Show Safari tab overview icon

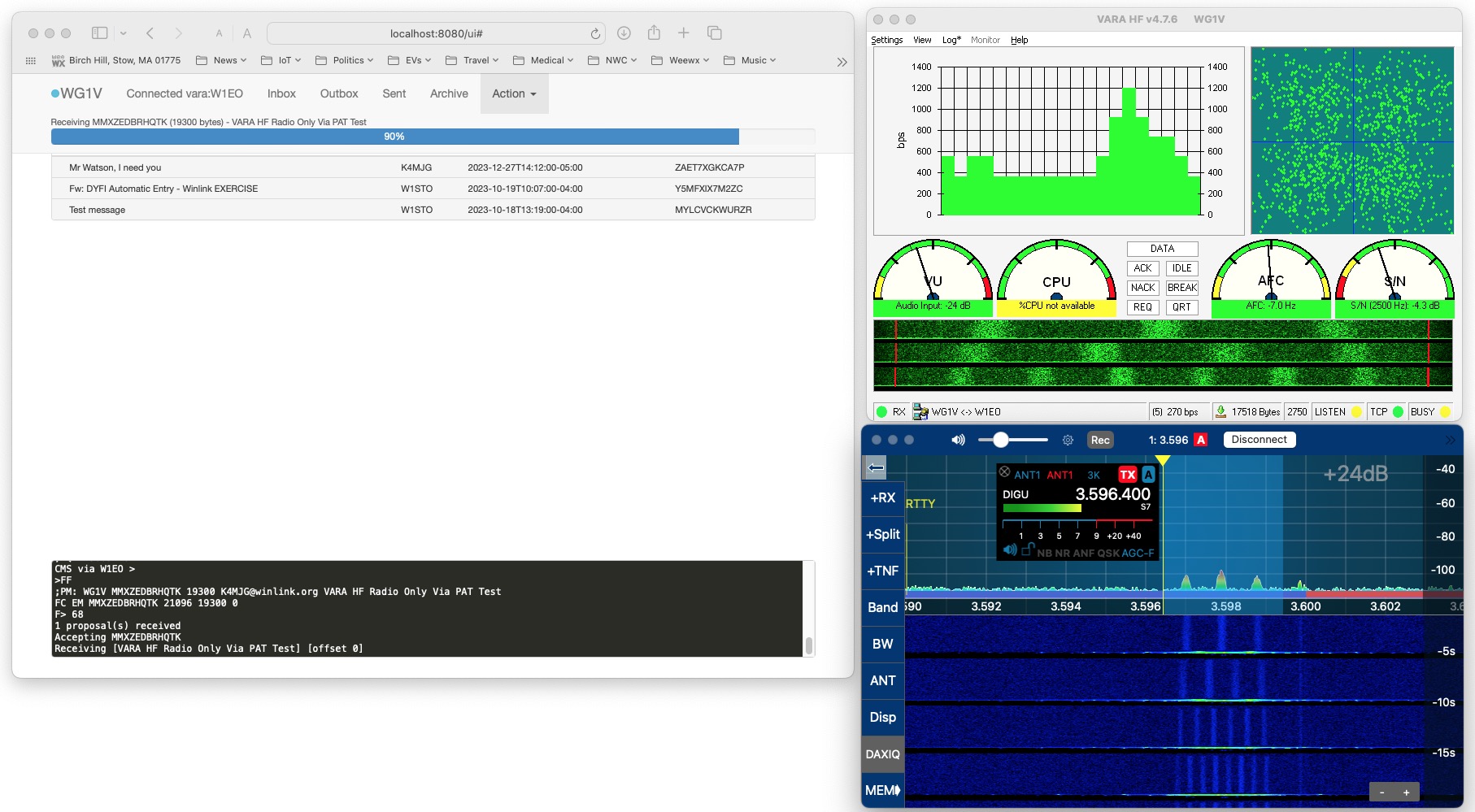click(x=714, y=33)
